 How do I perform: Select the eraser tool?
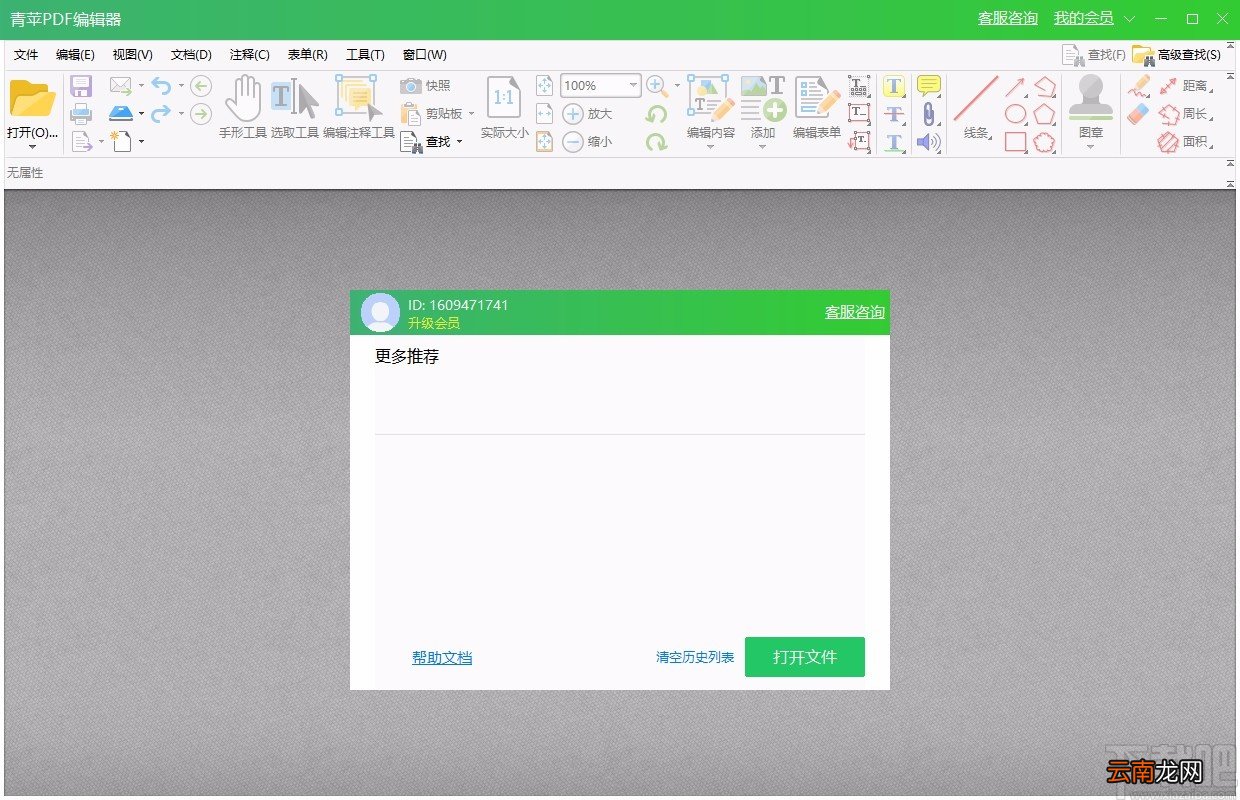[x=1139, y=114]
